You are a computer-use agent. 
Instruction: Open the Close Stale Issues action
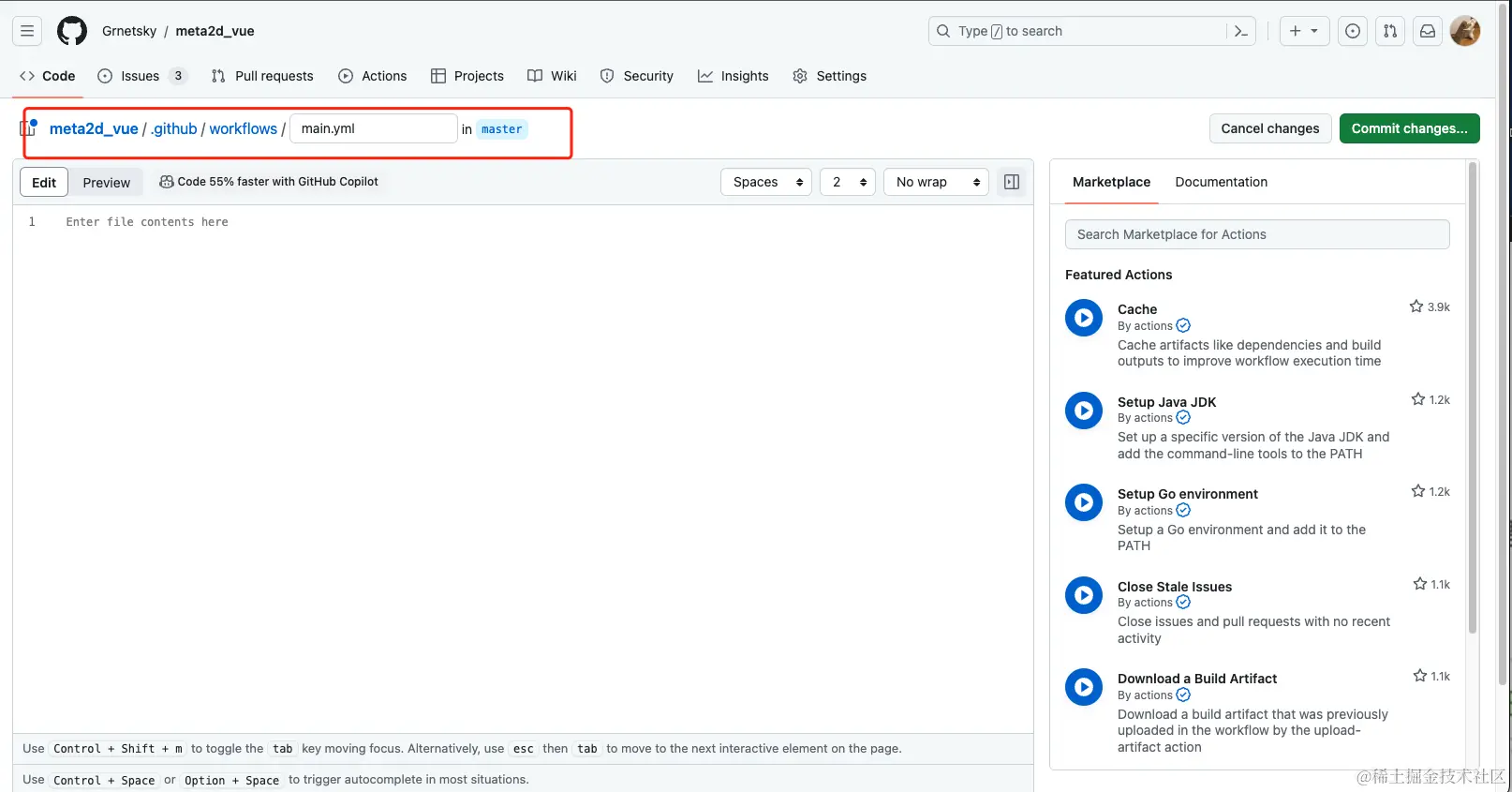[1175, 587]
